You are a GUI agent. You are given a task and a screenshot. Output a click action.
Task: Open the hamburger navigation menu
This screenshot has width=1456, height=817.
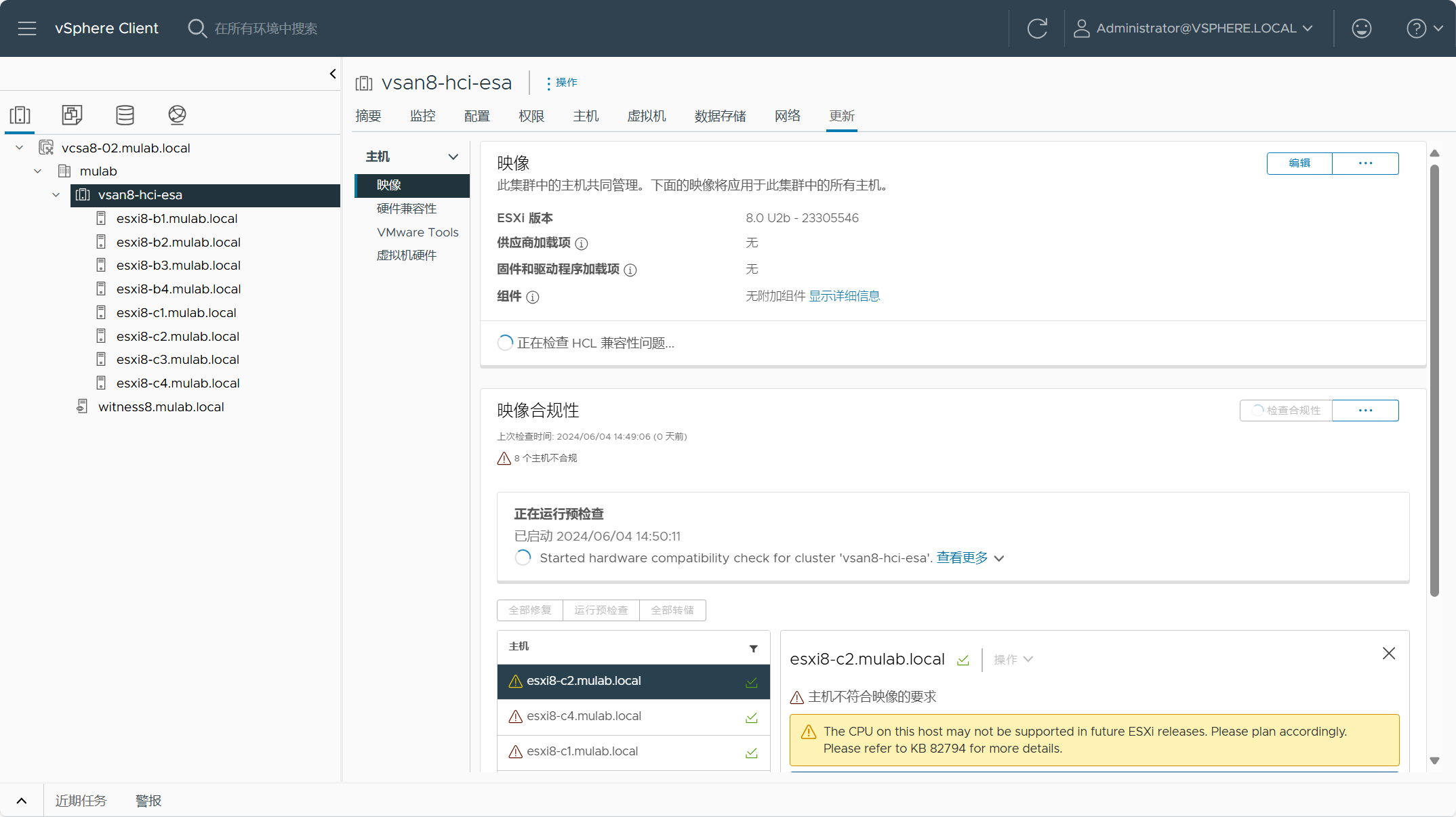27,28
